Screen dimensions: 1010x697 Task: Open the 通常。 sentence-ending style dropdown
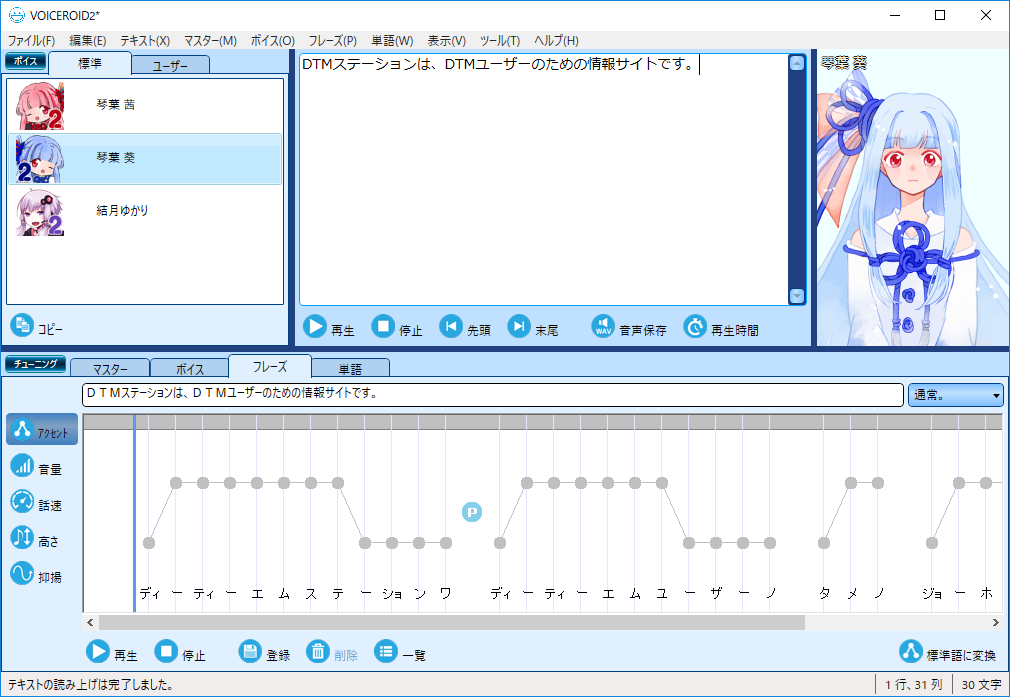pyautogui.click(x=956, y=395)
